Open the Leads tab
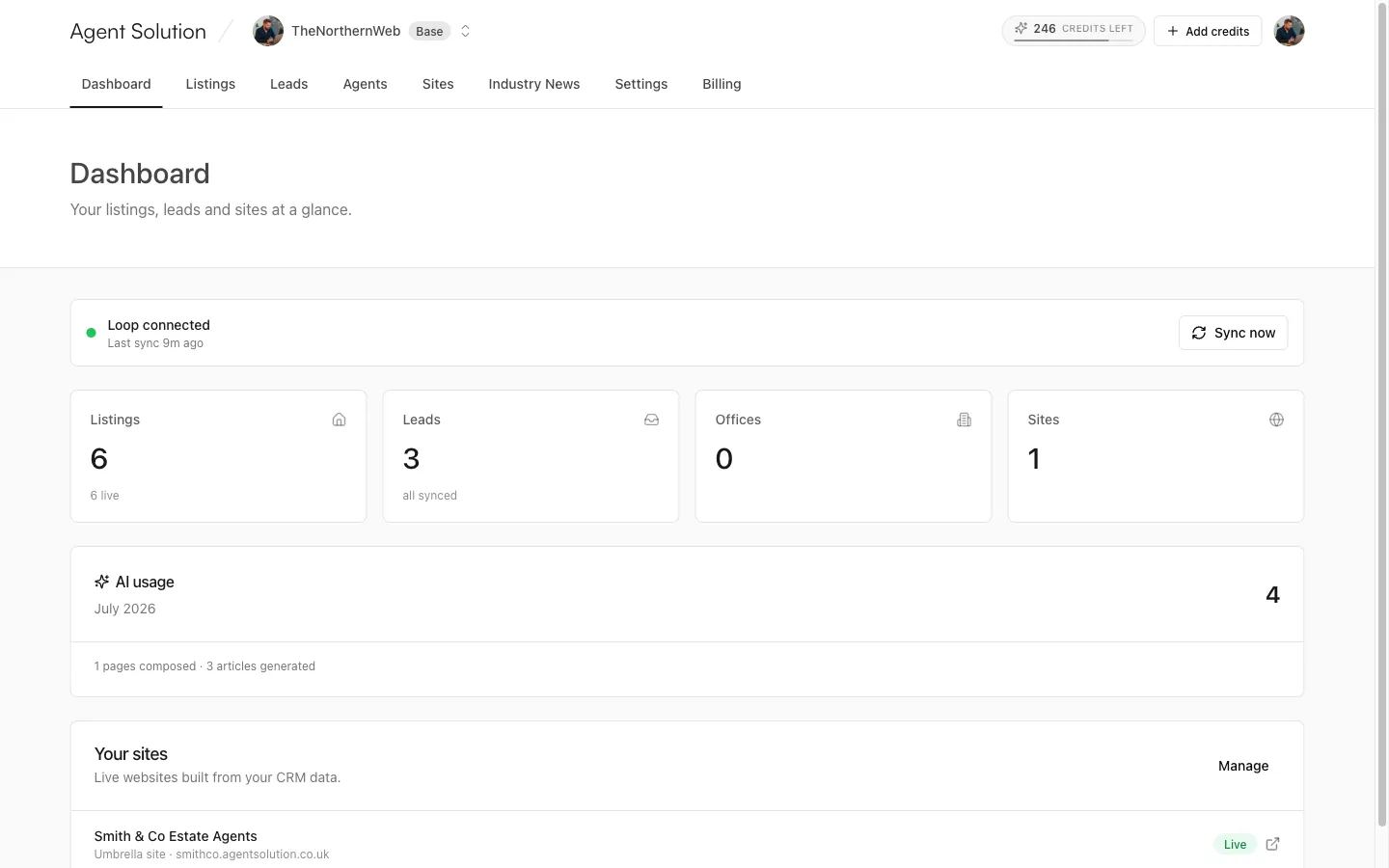The width and height of the screenshot is (1389, 868). click(x=288, y=84)
